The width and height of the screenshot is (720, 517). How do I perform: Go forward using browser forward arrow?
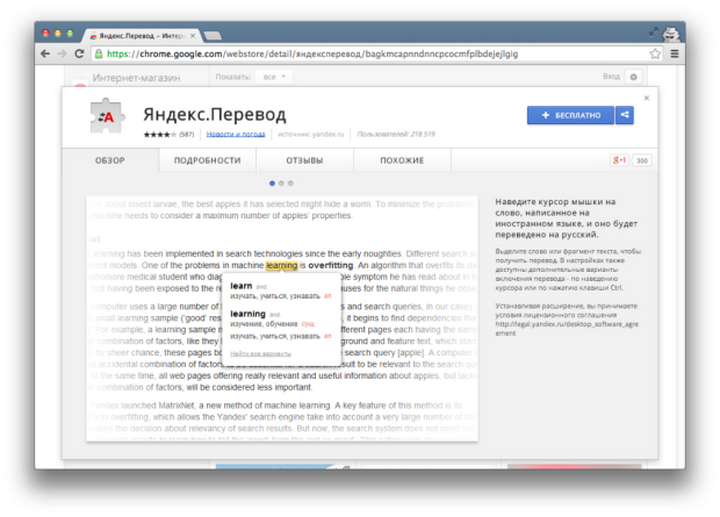point(62,54)
